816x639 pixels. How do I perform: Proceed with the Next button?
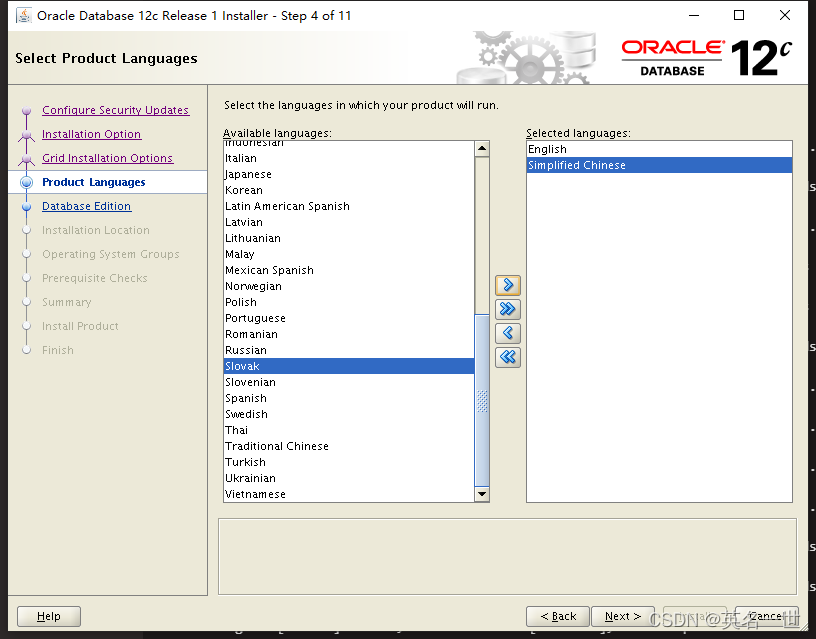pos(623,616)
